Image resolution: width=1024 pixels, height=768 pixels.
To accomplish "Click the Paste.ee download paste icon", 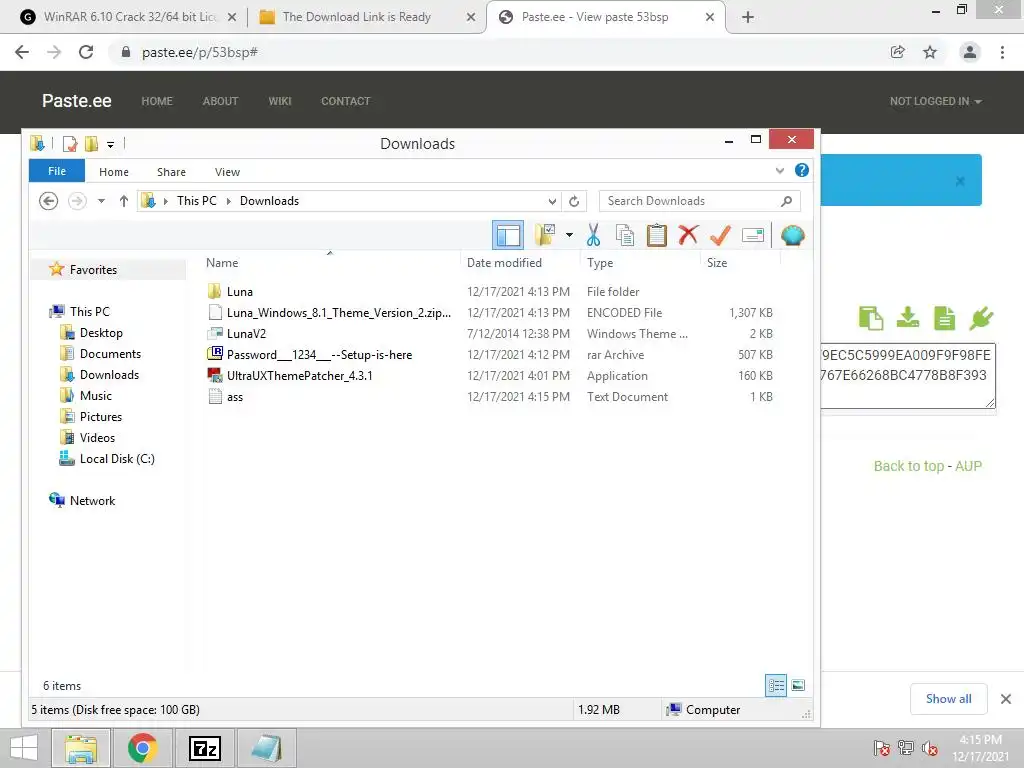I will tap(908, 317).
